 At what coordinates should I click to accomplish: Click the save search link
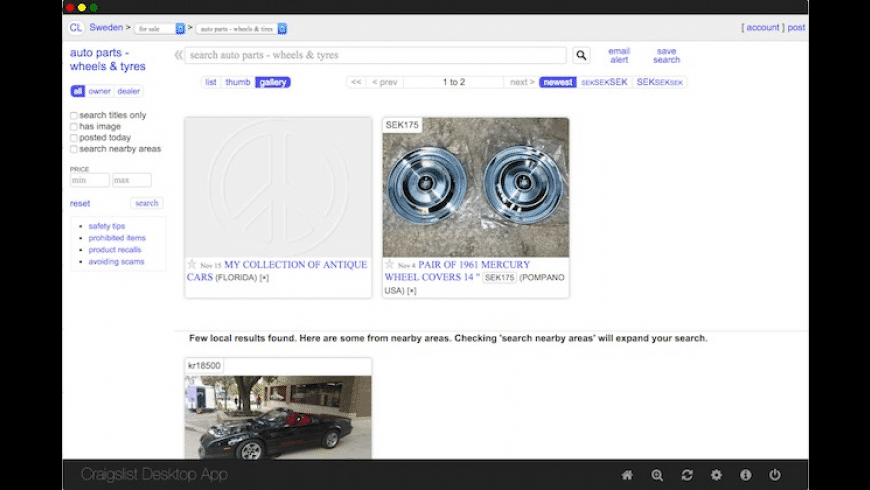coord(666,55)
